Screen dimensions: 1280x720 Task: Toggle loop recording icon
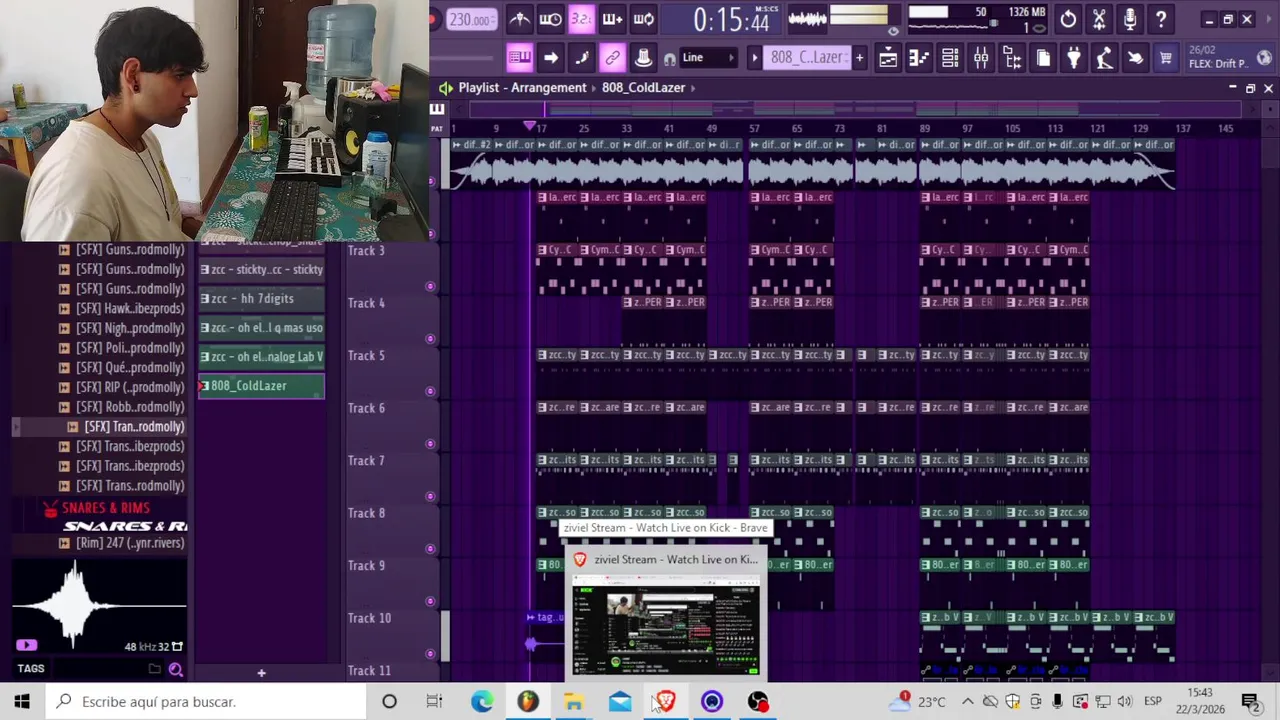coord(643,19)
